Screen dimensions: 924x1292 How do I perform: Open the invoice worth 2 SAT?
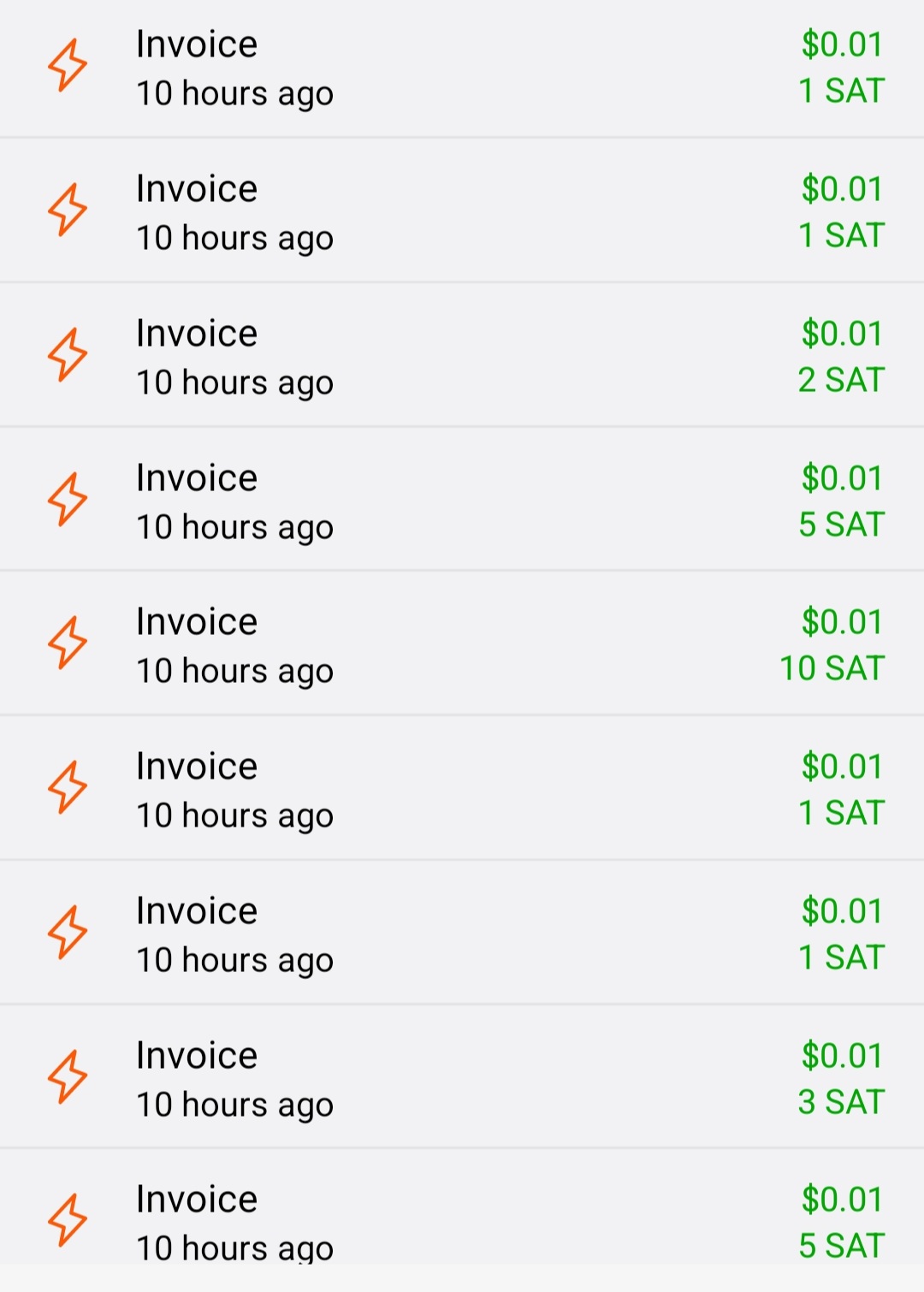(x=462, y=355)
